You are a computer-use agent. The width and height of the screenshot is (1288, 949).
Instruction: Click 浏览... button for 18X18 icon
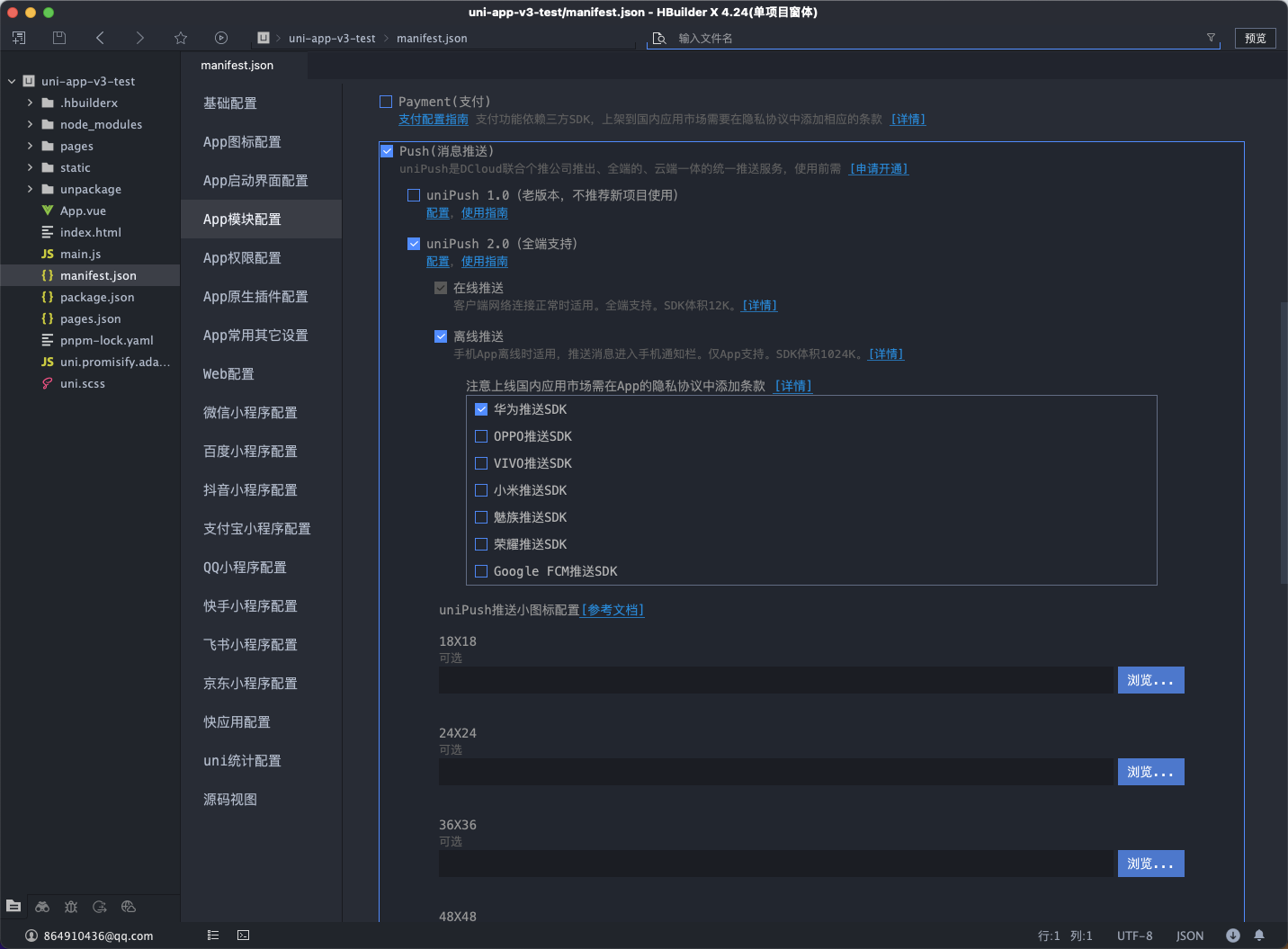(1150, 680)
